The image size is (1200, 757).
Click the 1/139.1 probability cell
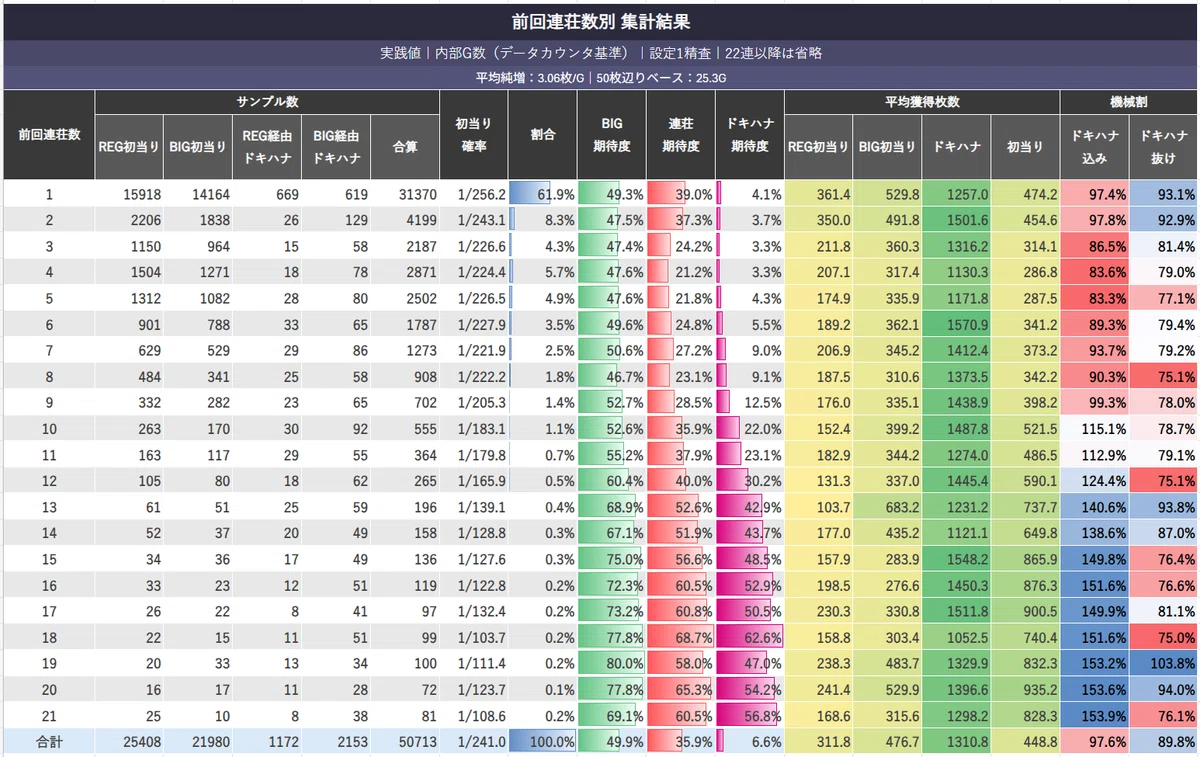(474, 507)
